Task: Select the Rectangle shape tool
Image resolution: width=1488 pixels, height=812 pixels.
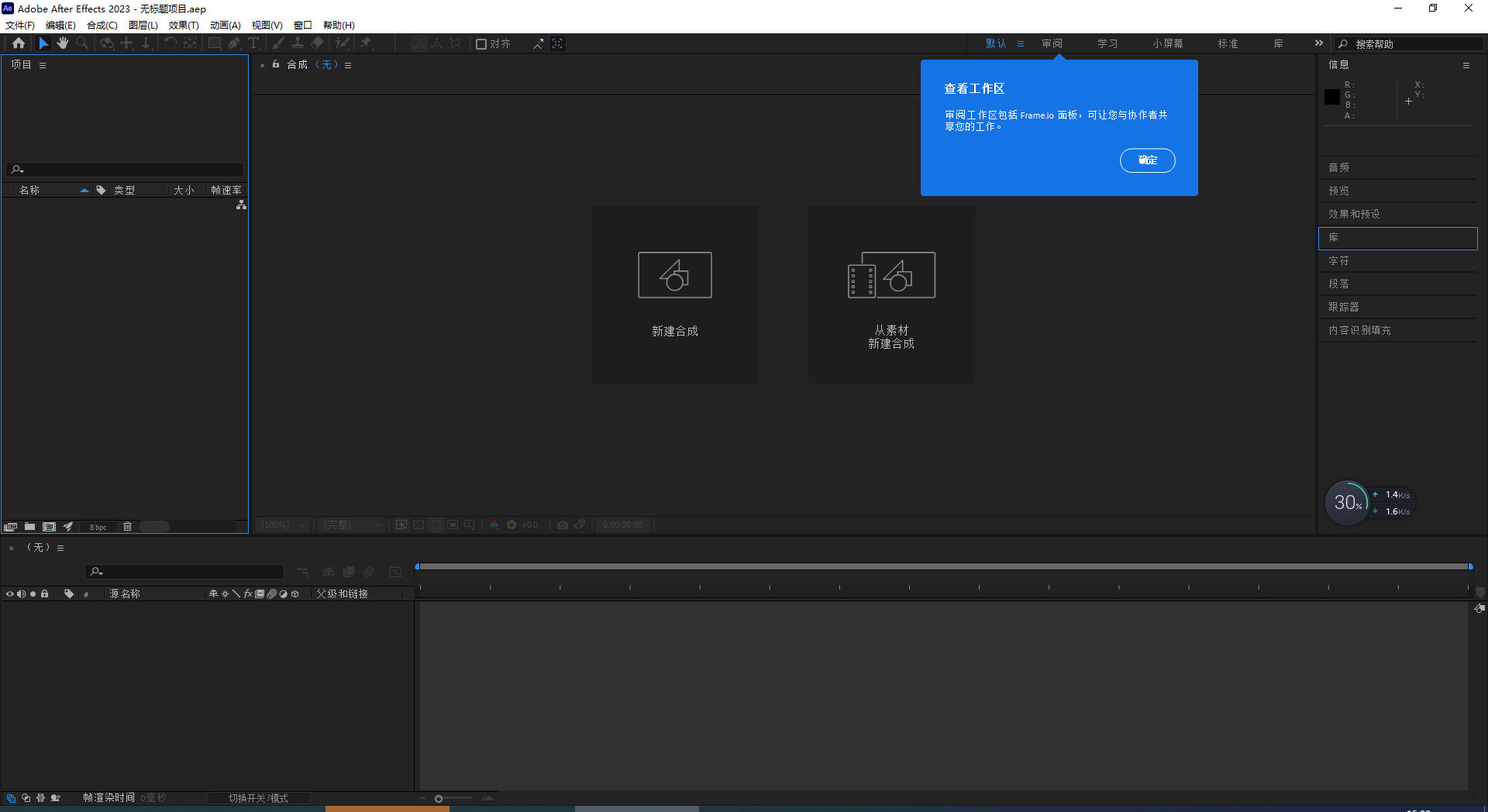Action: (x=215, y=43)
